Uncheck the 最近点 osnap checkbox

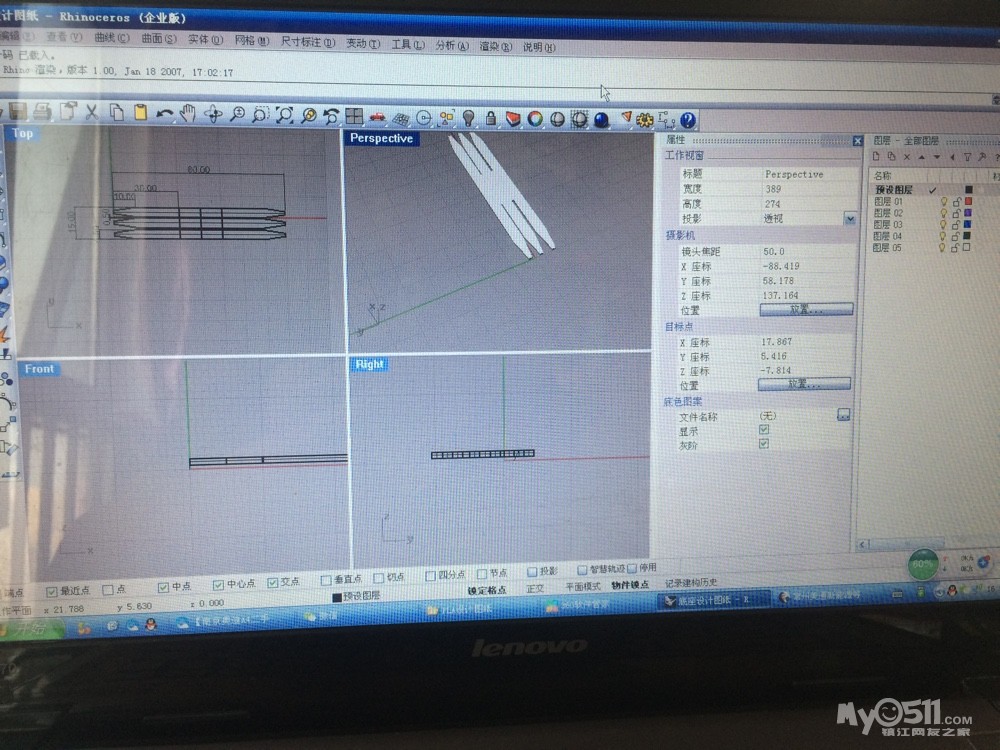click(52, 588)
